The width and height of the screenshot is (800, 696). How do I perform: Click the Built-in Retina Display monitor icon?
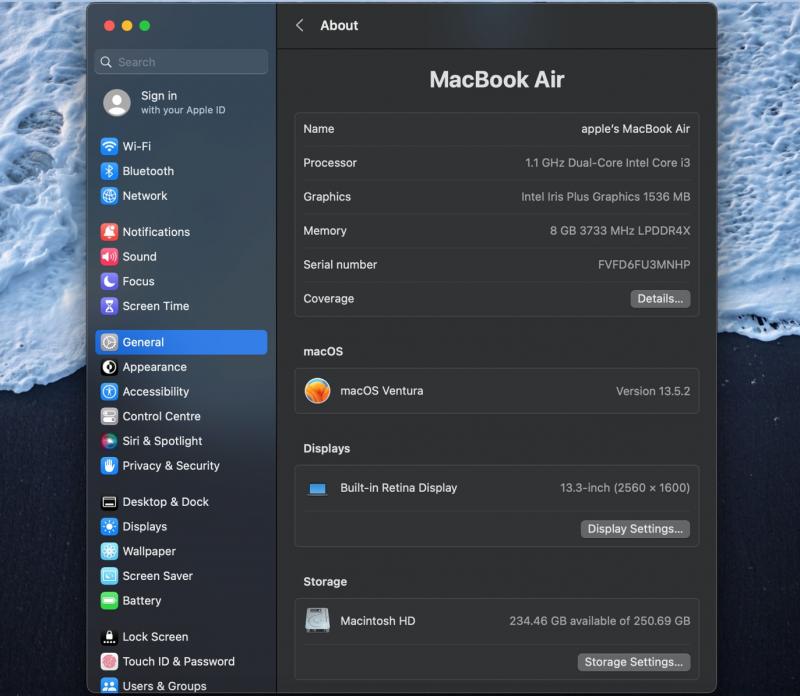click(x=317, y=489)
